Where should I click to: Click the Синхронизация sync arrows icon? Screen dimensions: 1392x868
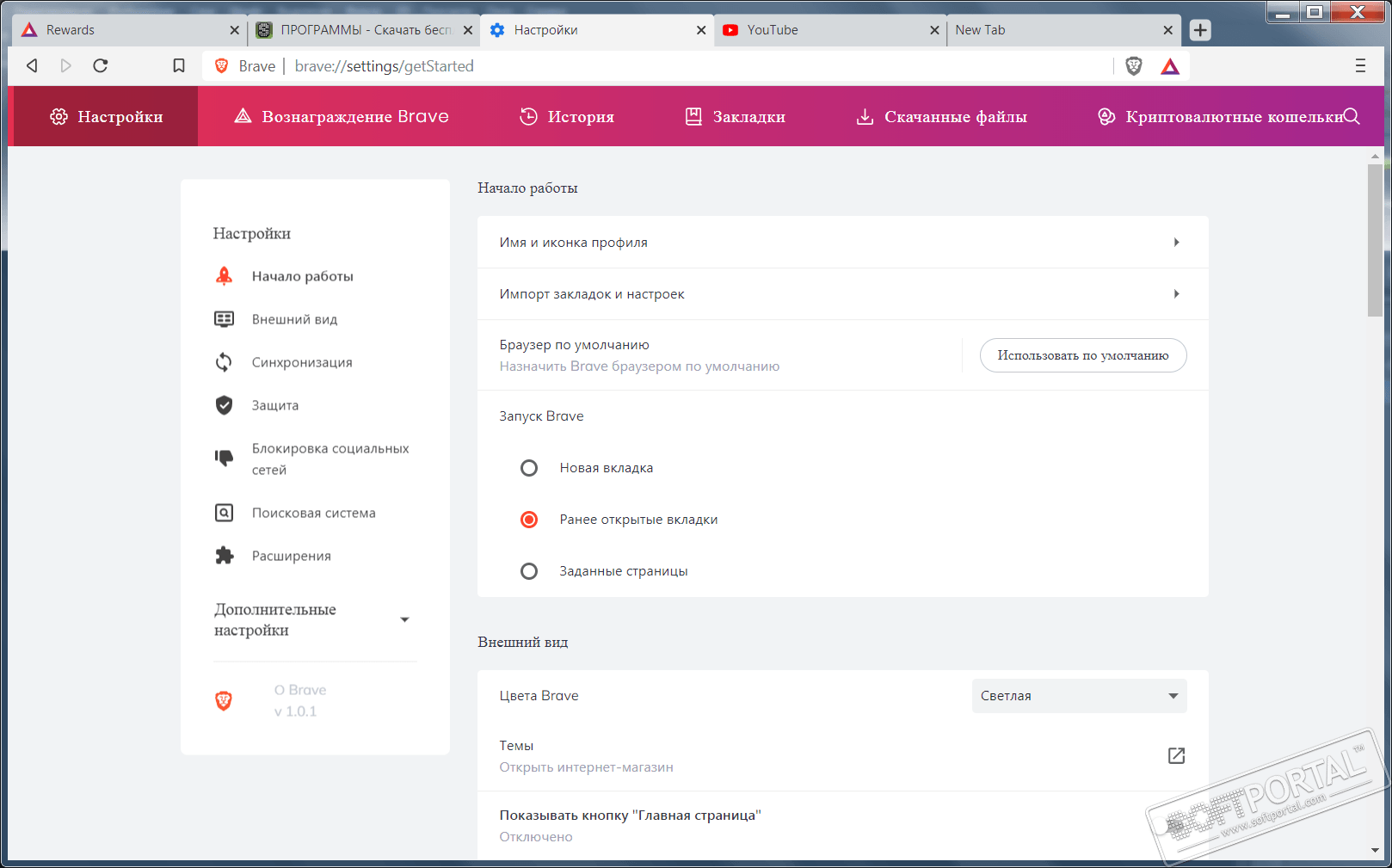[224, 362]
